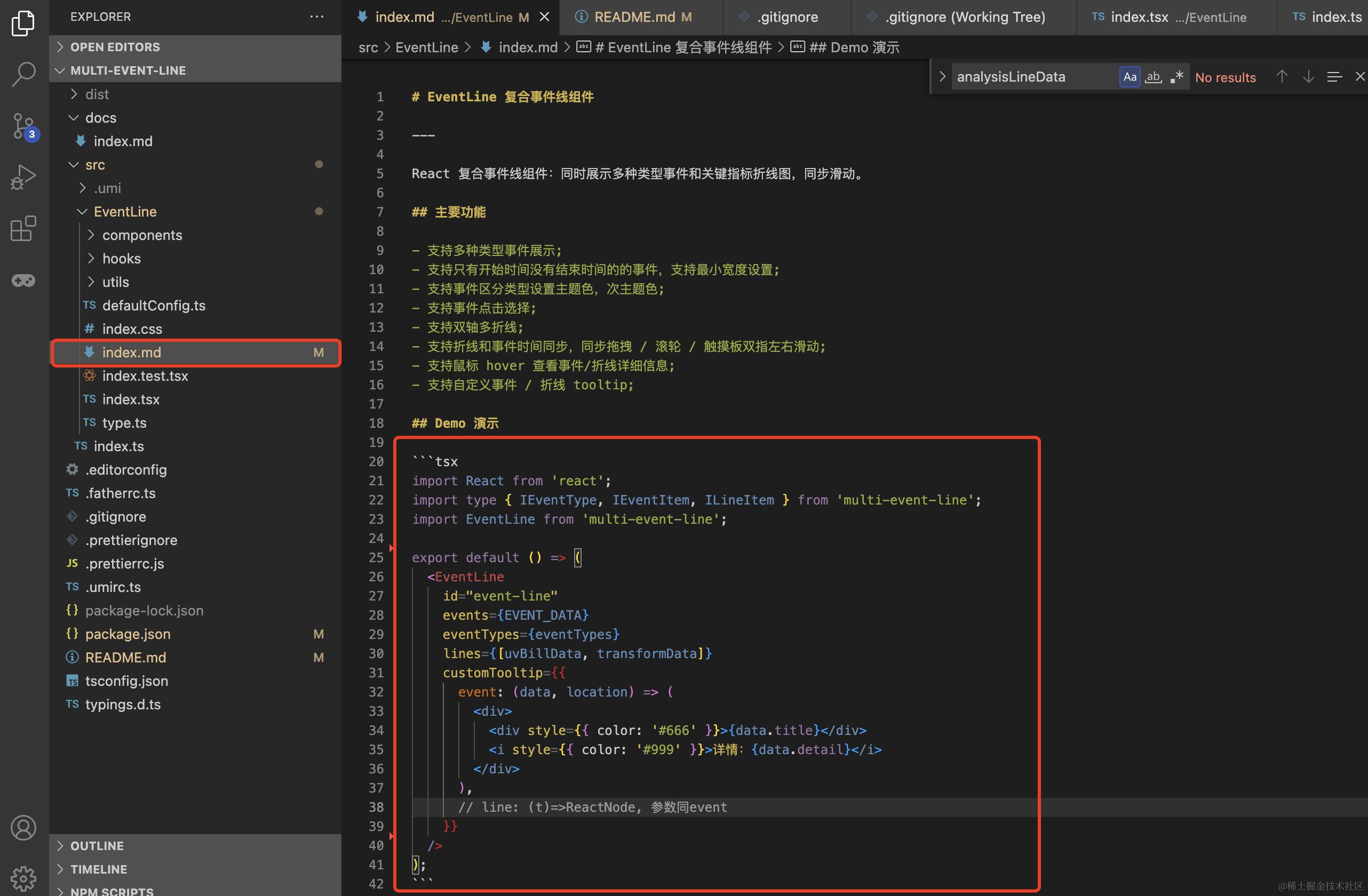Screen dimensions: 1368x896
Task: Switch to the .gitignore tab
Action: tap(786, 17)
